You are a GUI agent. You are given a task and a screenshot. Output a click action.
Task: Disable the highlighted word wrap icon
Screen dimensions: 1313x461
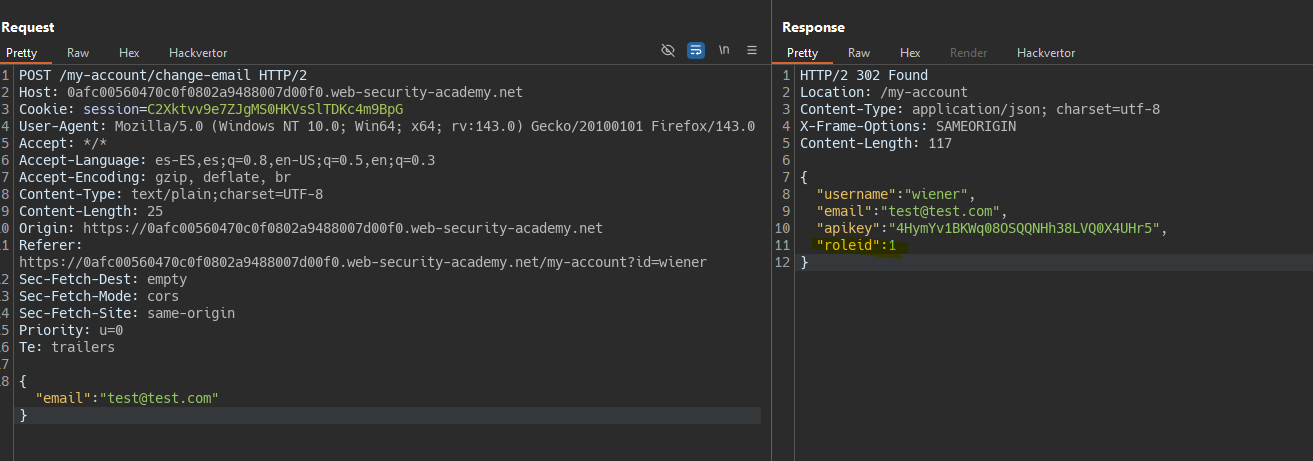tap(696, 50)
